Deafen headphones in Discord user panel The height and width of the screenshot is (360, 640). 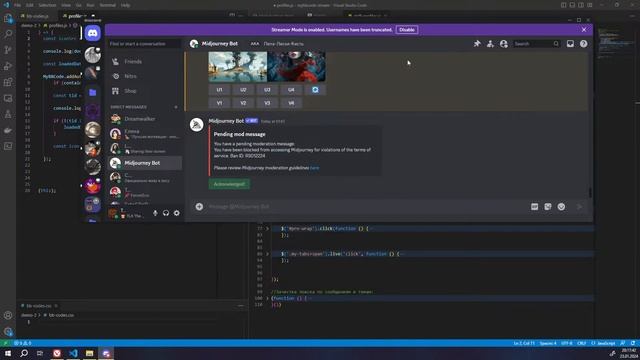[x=166, y=213]
